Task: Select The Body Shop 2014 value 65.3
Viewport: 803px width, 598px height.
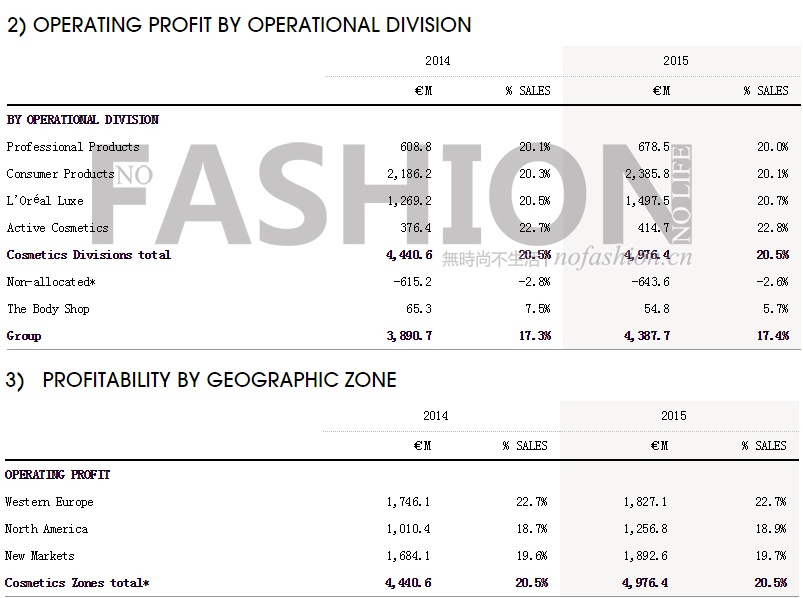Action: [415, 309]
